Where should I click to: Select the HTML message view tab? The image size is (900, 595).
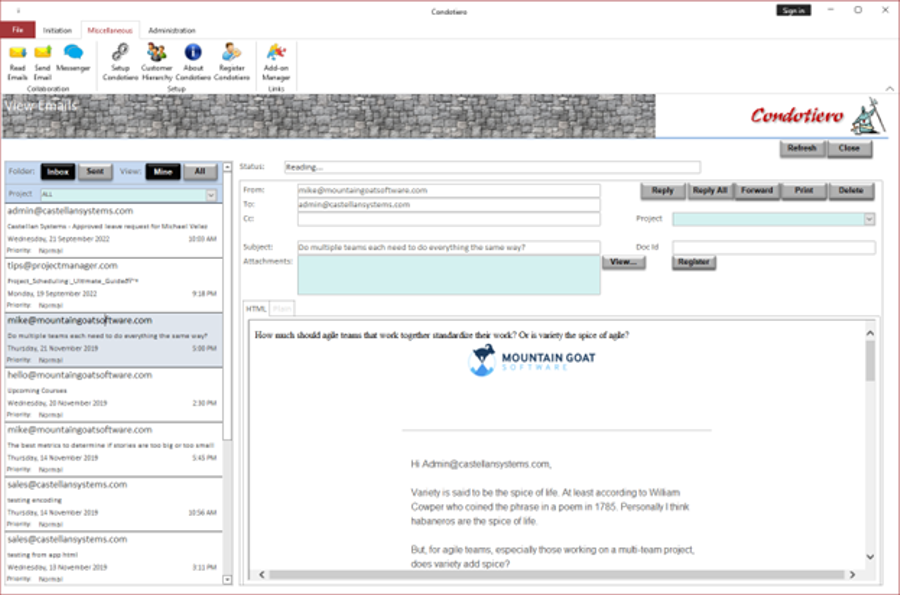click(256, 309)
